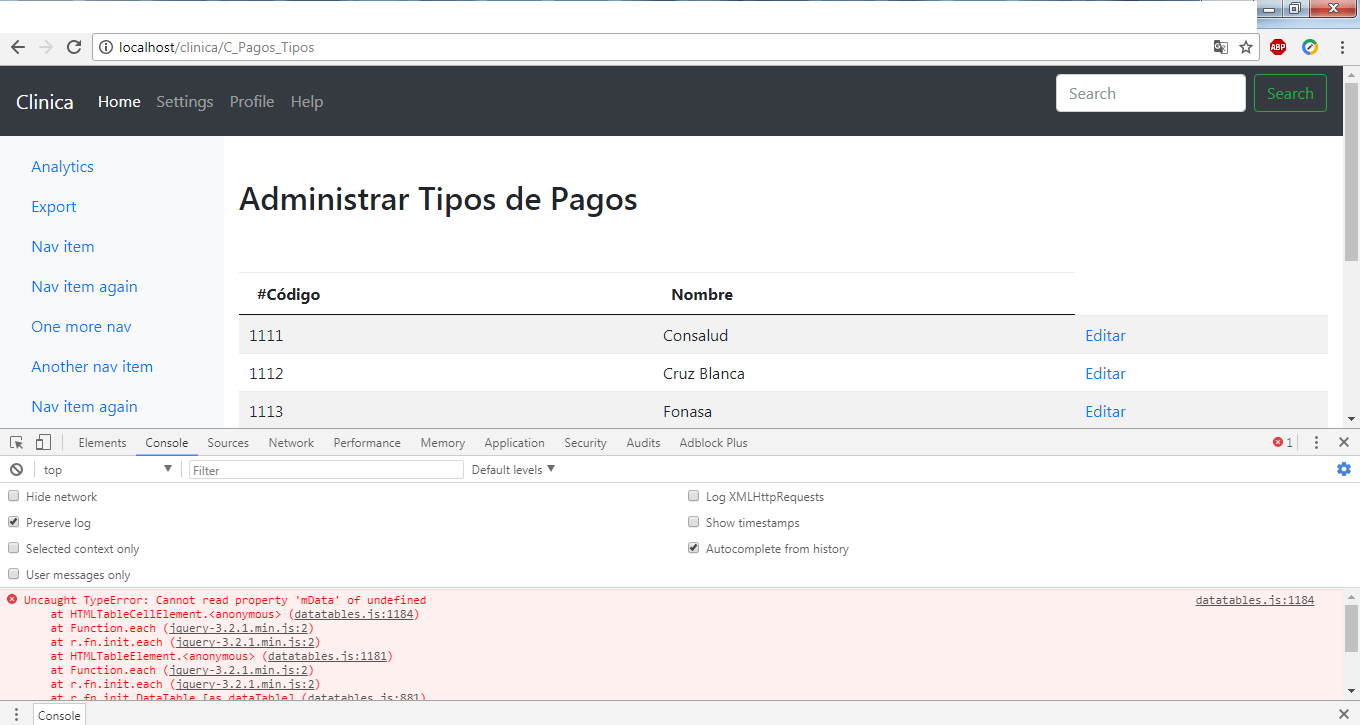
Task: Open datatables.js:1184 error source
Action: click(x=1254, y=599)
